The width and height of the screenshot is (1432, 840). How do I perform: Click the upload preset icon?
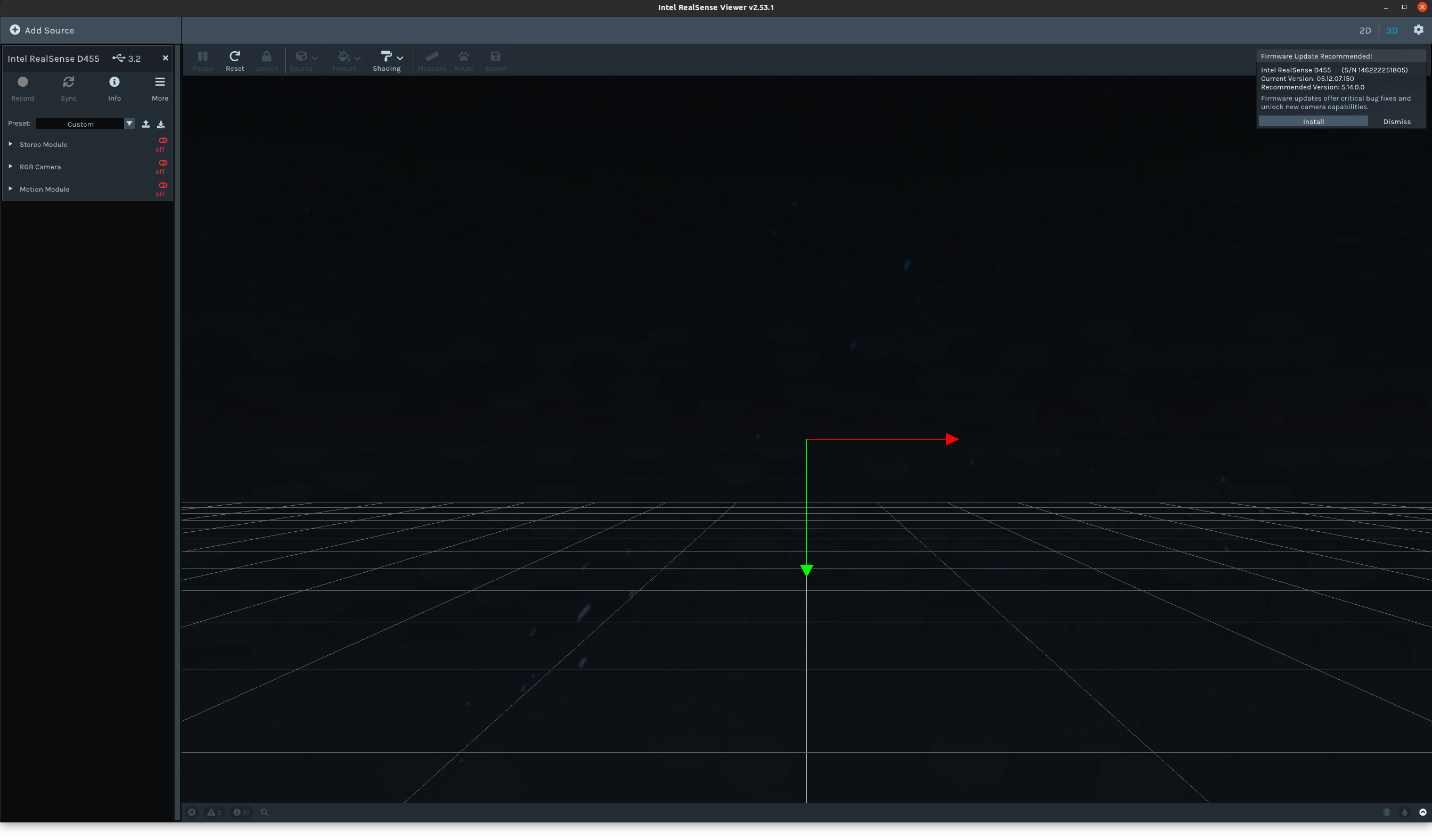[145, 124]
